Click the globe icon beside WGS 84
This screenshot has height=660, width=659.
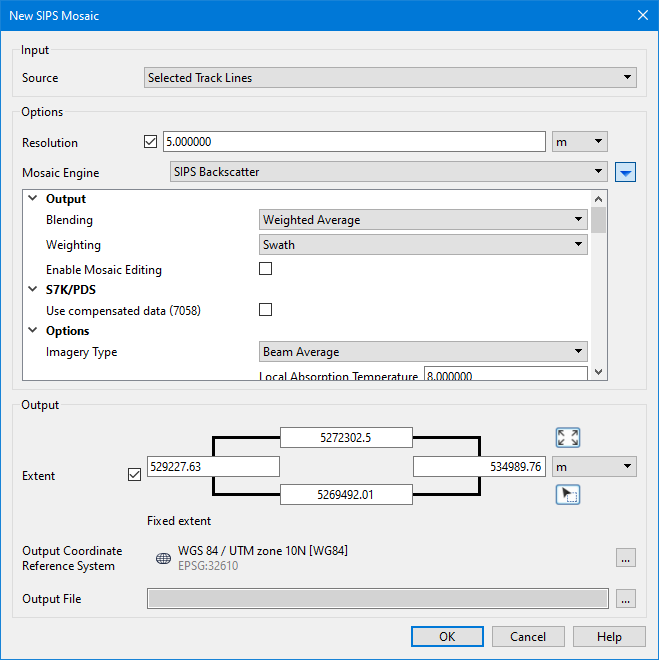click(163, 559)
